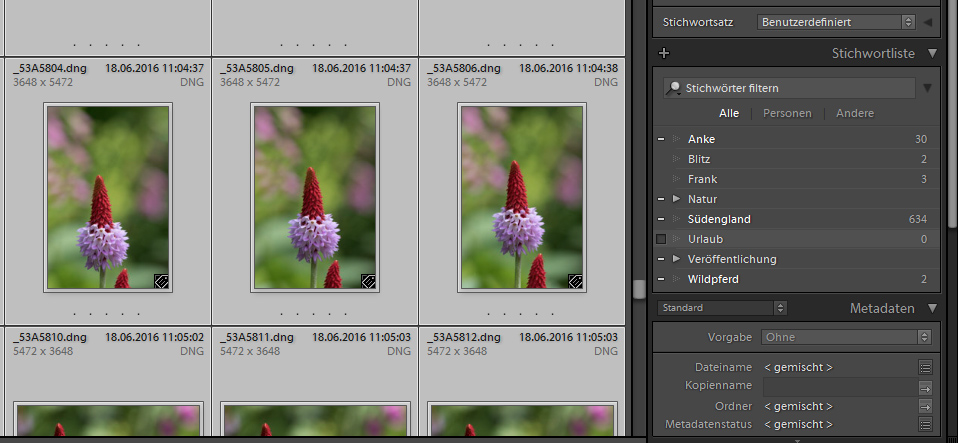Click keyword badge on _53A5804.dng thumbnail
This screenshot has width=958, height=443.
(161, 280)
